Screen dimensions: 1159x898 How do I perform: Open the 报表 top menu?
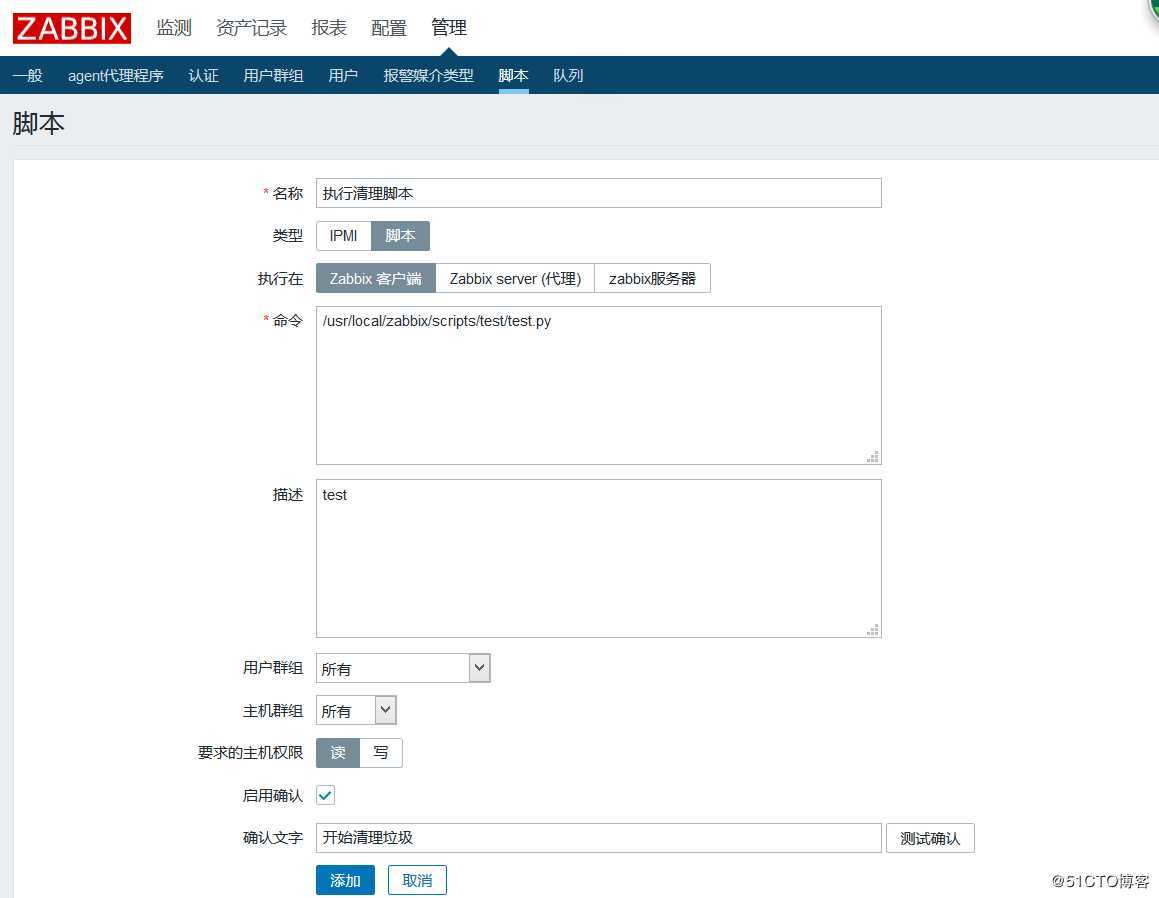click(329, 28)
